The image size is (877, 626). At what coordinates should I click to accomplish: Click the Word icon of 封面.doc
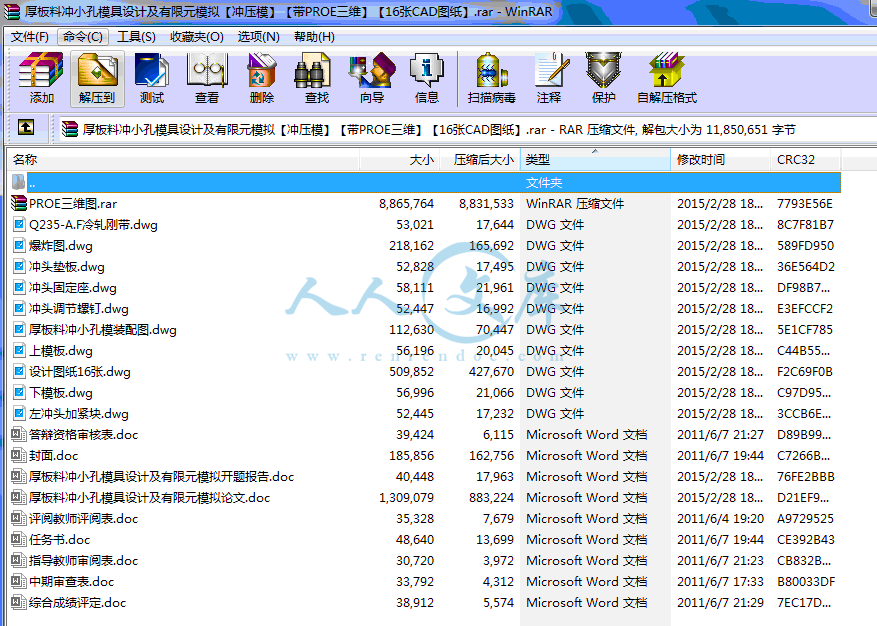(19, 455)
